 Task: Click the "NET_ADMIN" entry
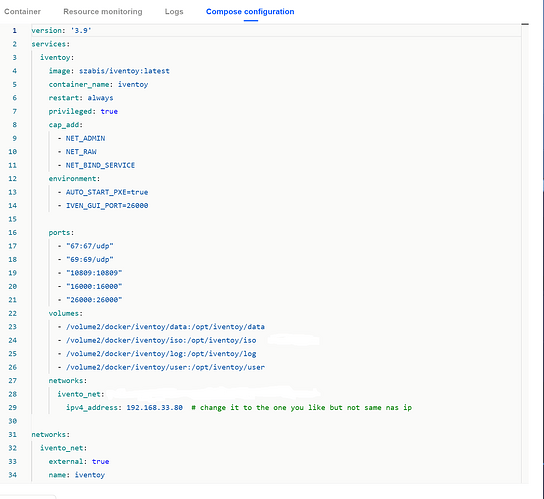pos(85,138)
